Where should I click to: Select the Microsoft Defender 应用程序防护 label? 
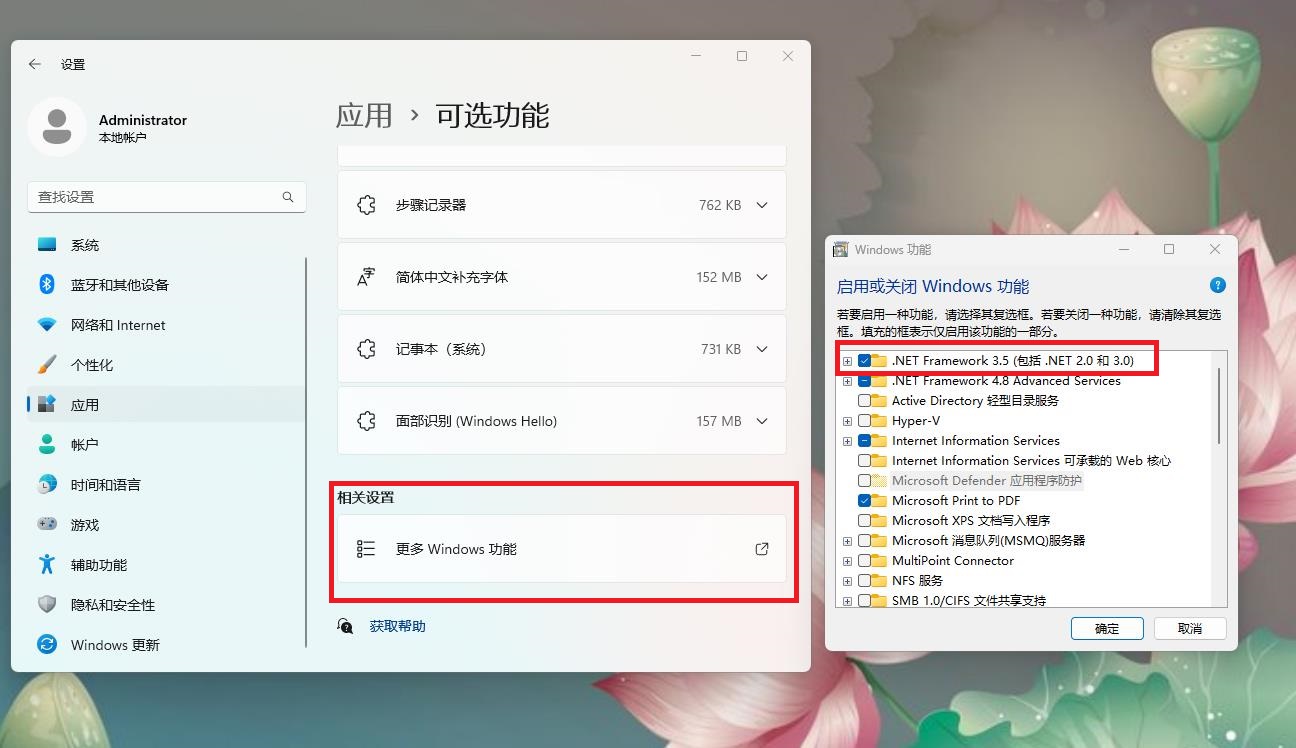pyautogui.click(x=987, y=481)
